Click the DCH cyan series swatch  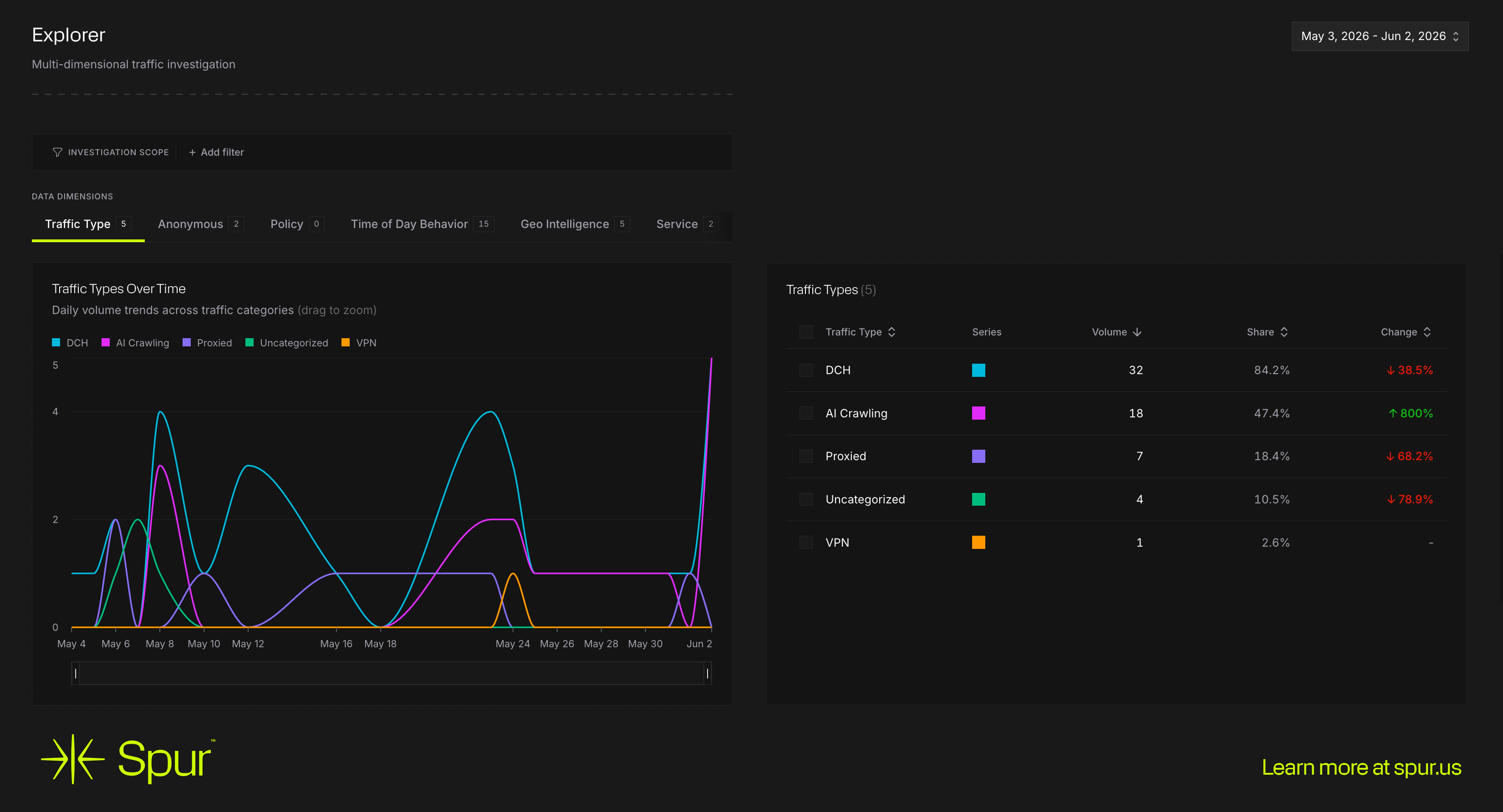978,370
